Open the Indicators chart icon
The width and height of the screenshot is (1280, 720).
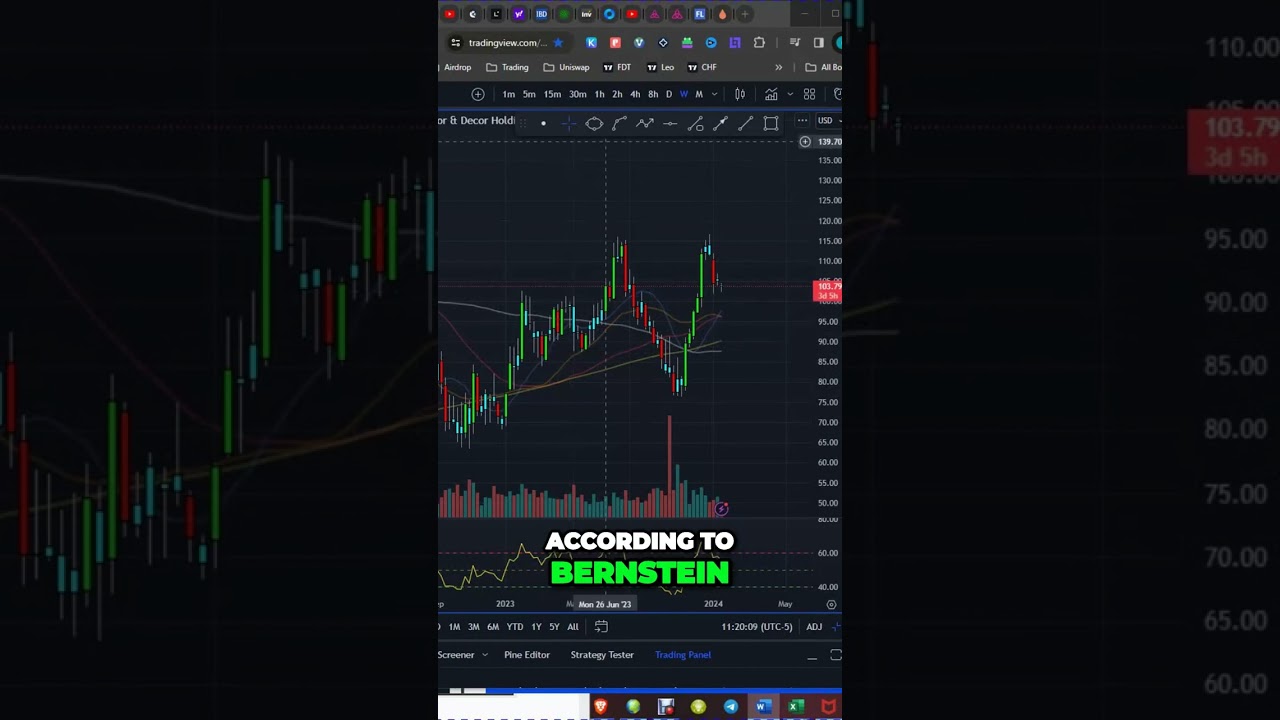click(771, 94)
